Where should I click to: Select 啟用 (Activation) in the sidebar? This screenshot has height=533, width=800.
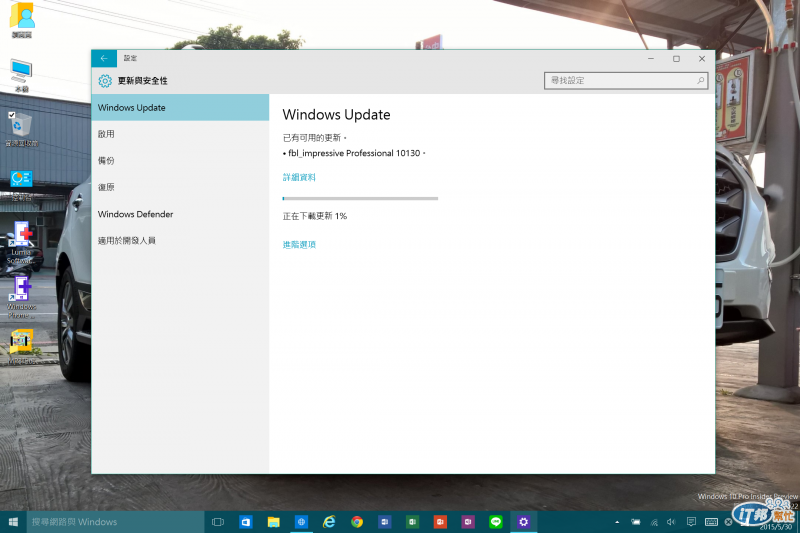coord(180,134)
